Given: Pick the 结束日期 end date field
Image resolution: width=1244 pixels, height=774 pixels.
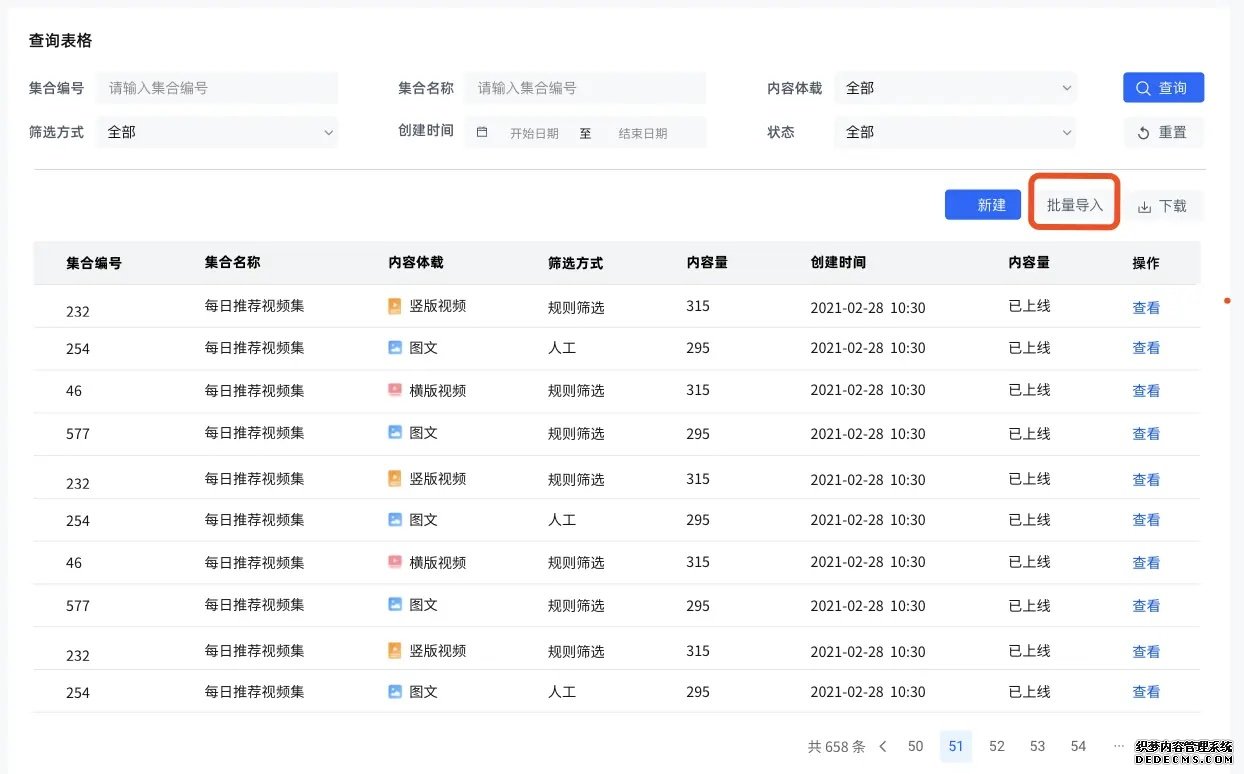Looking at the screenshot, I should [643, 133].
